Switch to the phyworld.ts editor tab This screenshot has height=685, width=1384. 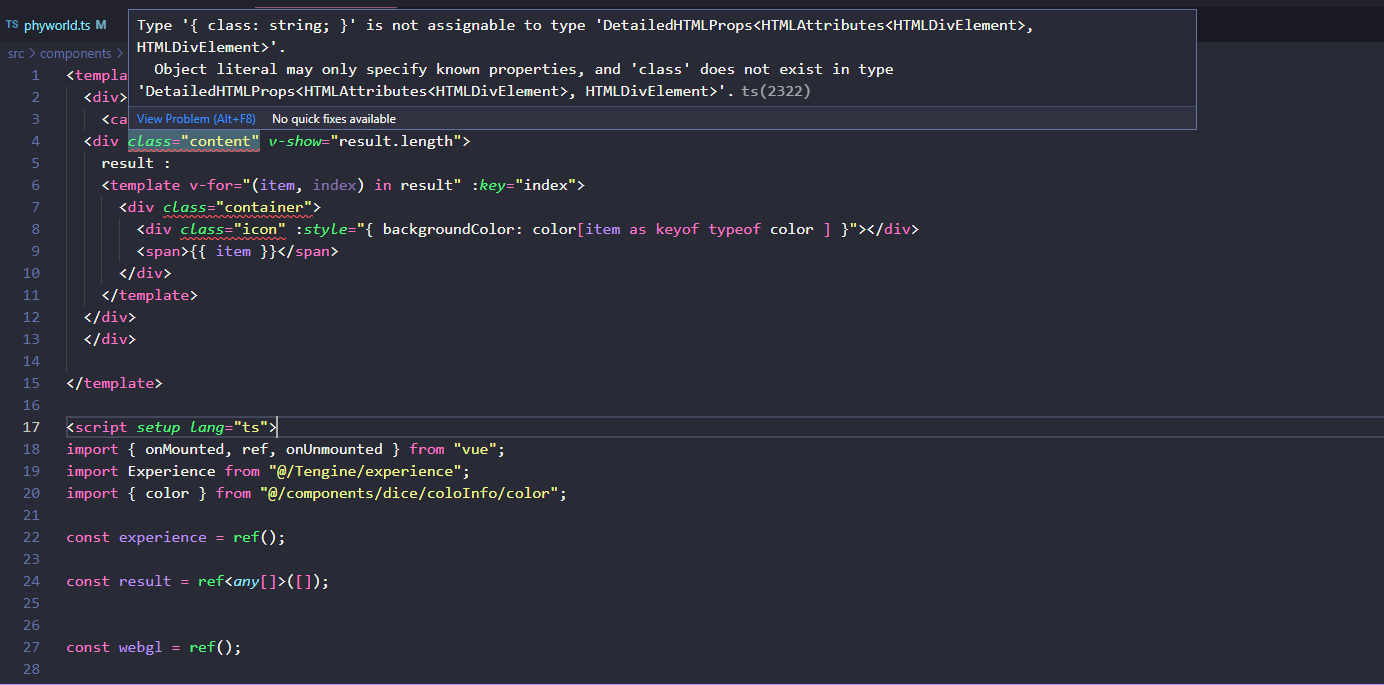[x=57, y=25]
